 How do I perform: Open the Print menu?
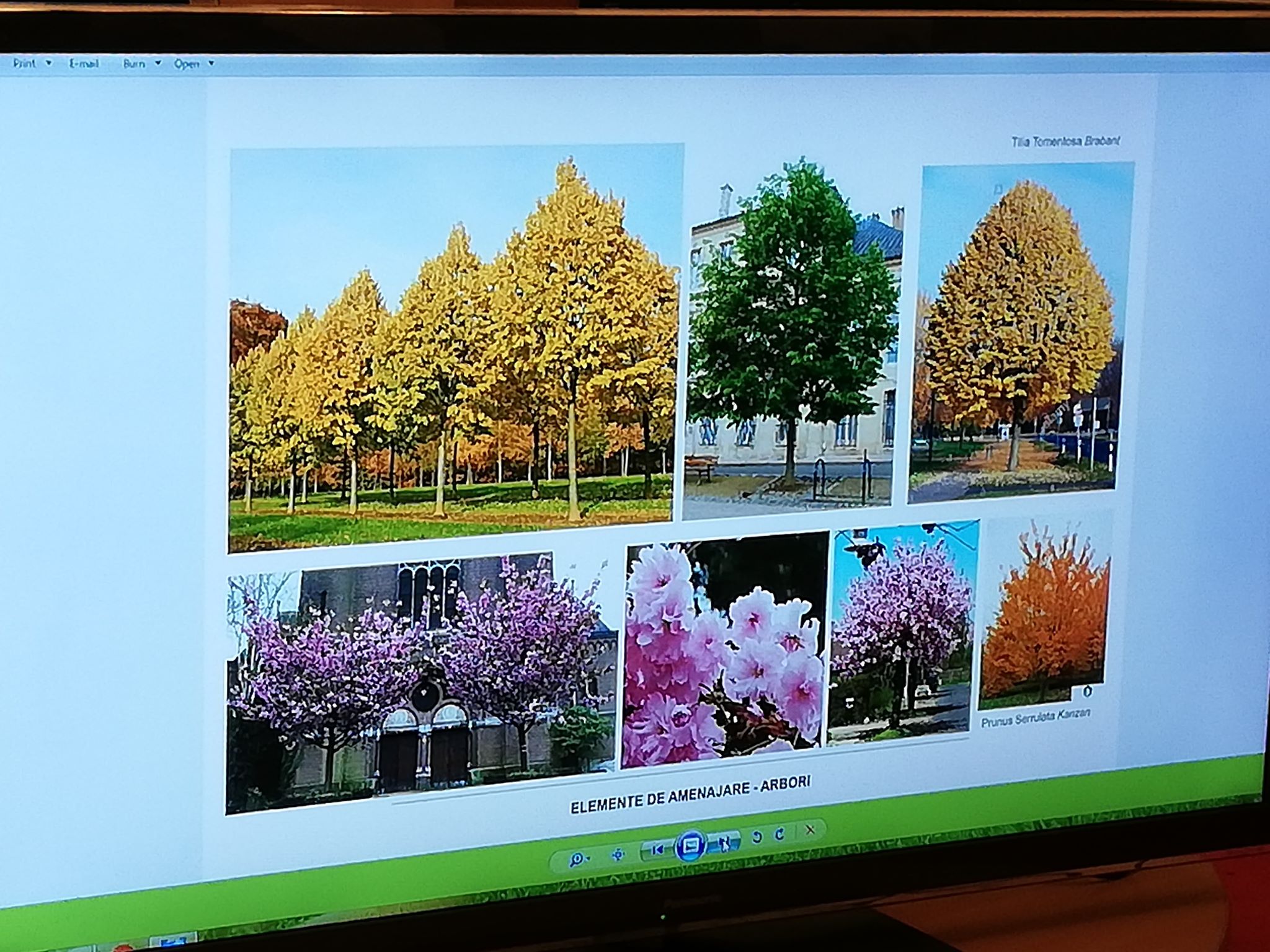pos(25,63)
